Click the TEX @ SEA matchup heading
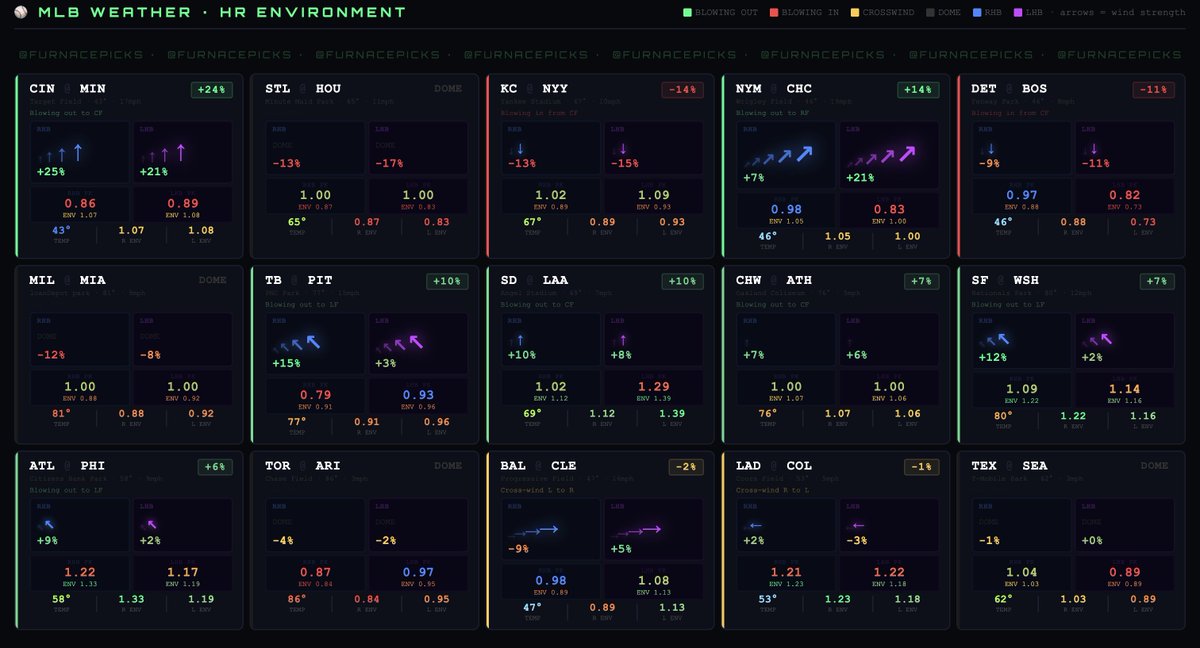1200x648 pixels. (1010, 466)
